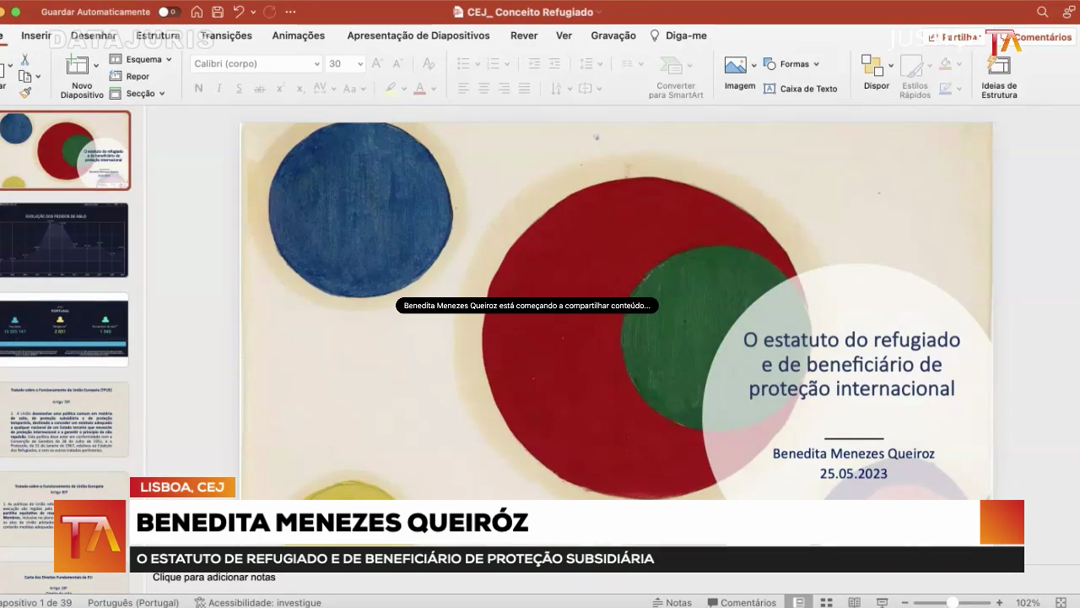This screenshot has width=1080, height=608.
Task: Expand the Formas shapes dropdown
Action: coord(816,64)
